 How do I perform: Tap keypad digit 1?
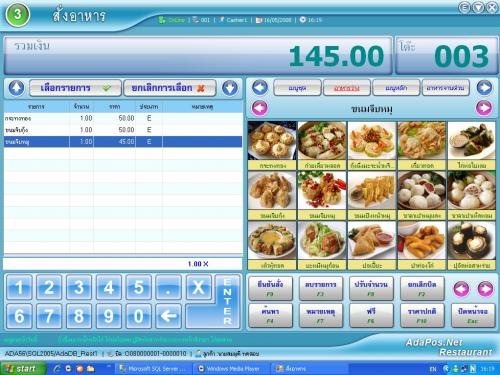coord(19,287)
